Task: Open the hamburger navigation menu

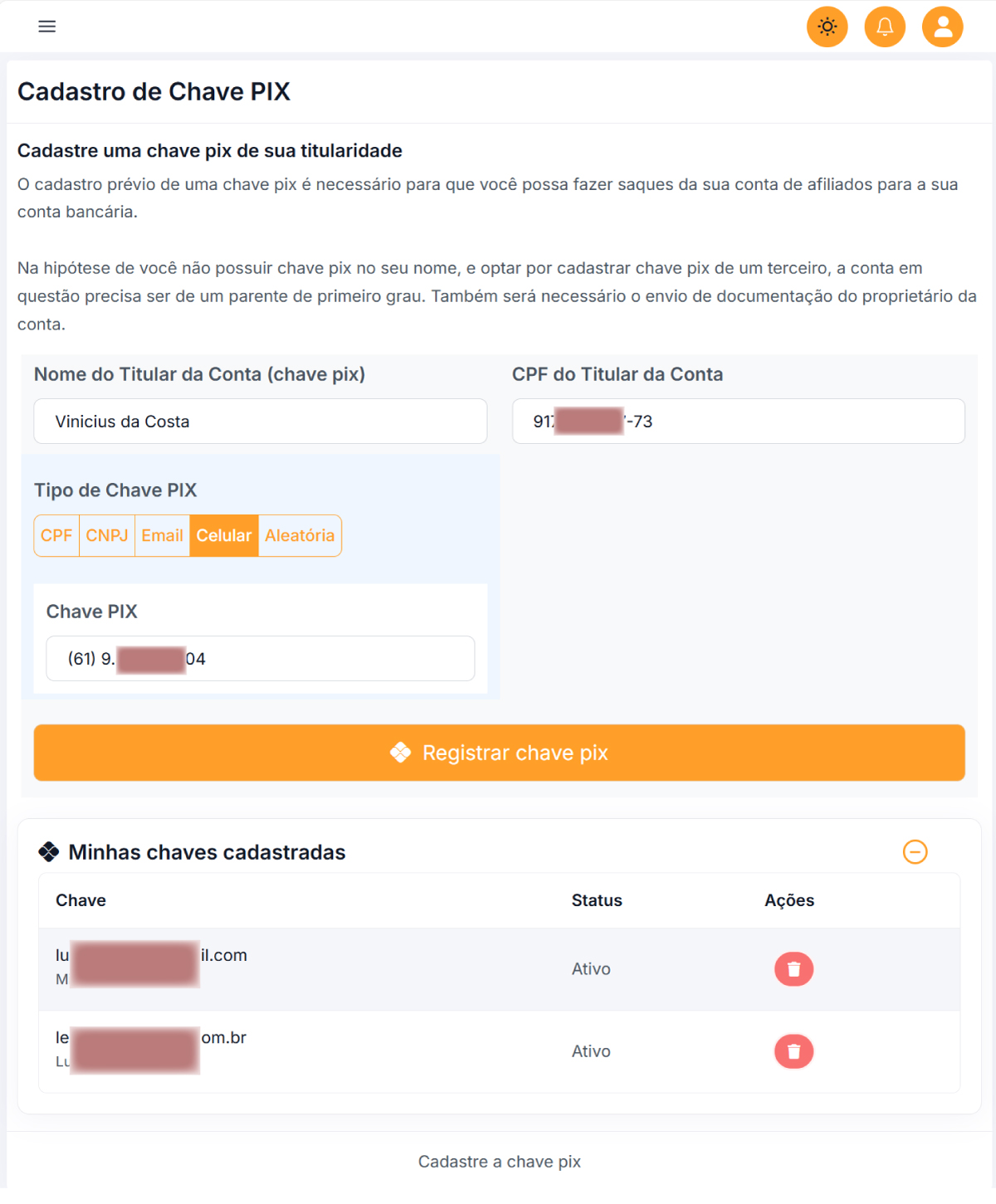Action: (x=47, y=27)
